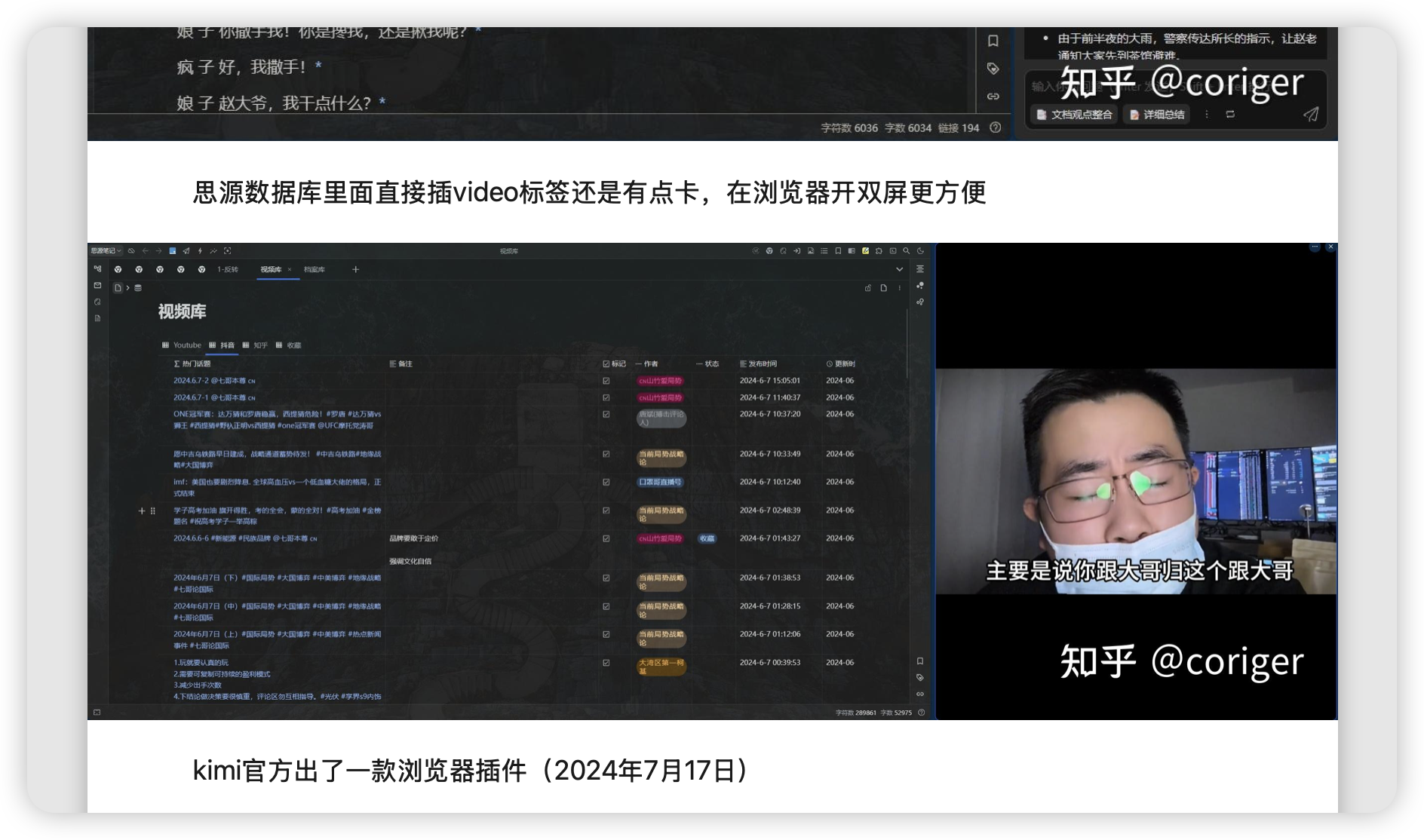Click the 口罩哥直播号 author tag
Viewport: 1424px width, 840px height.
click(660, 482)
